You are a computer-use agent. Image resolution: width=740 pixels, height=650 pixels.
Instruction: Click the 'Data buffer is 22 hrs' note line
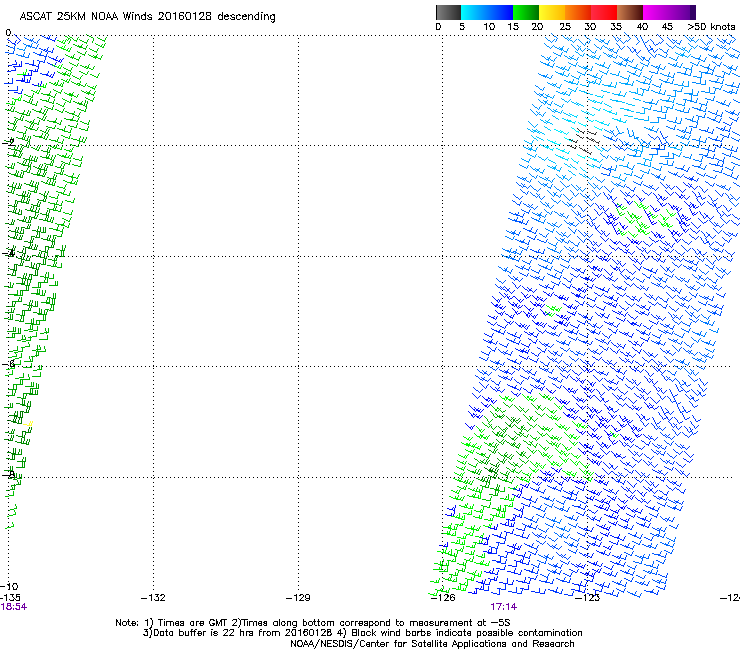(x=362, y=633)
